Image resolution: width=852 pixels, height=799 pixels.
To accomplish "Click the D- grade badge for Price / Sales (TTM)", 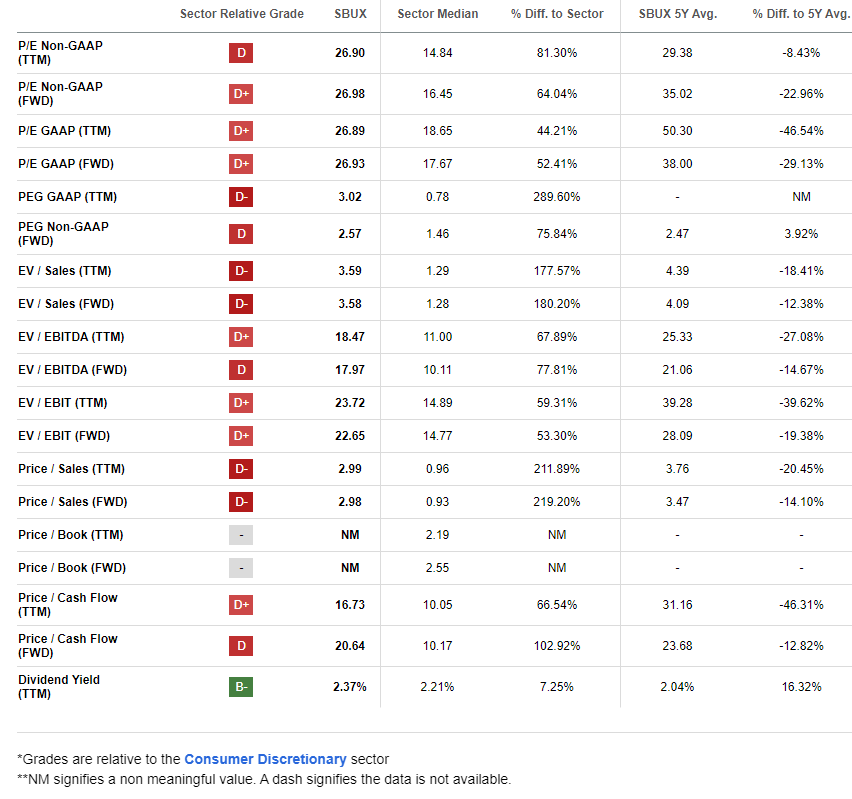I will [x=241, y=469].
